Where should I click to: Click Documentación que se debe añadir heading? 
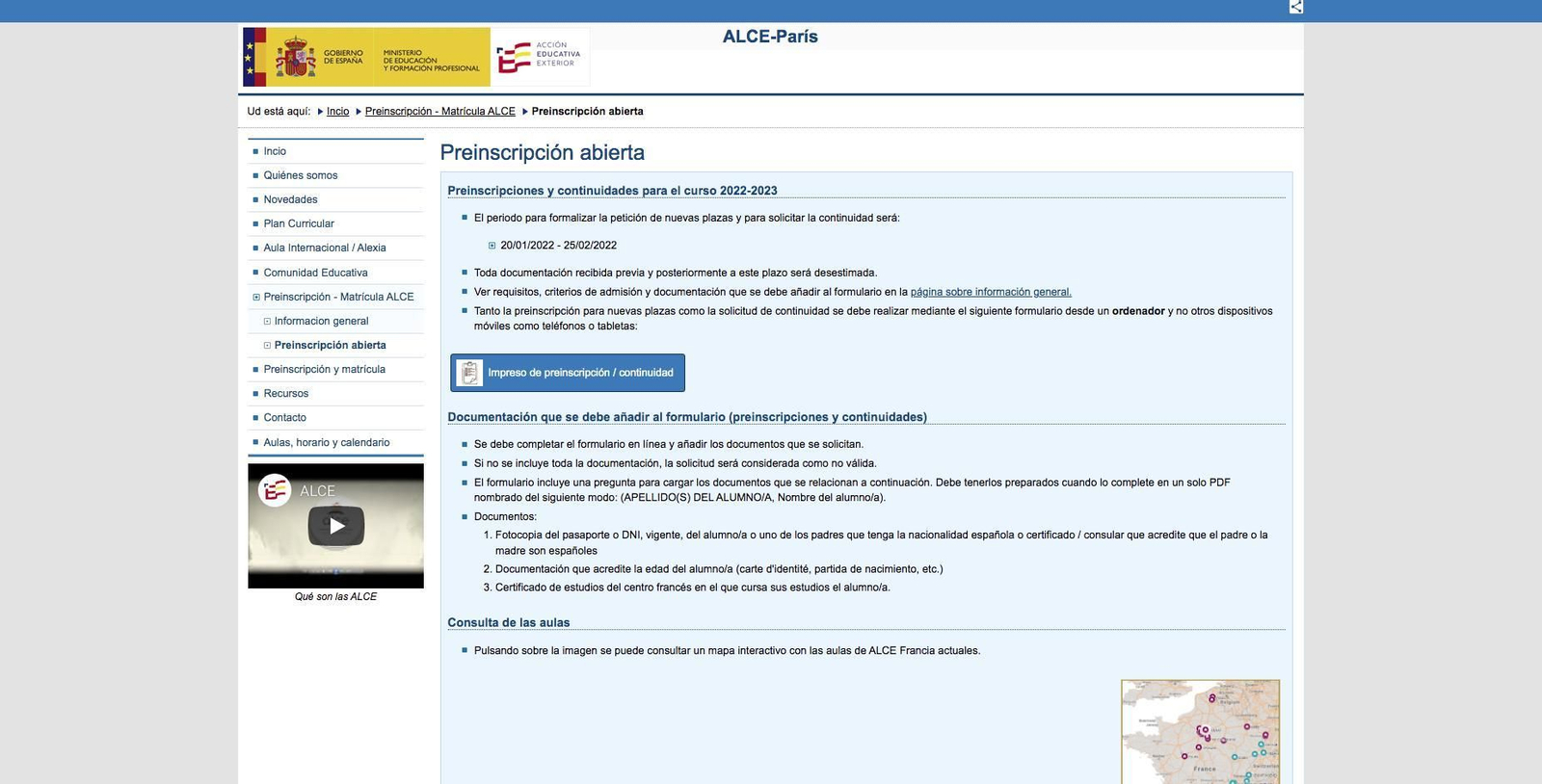[687, 417]
